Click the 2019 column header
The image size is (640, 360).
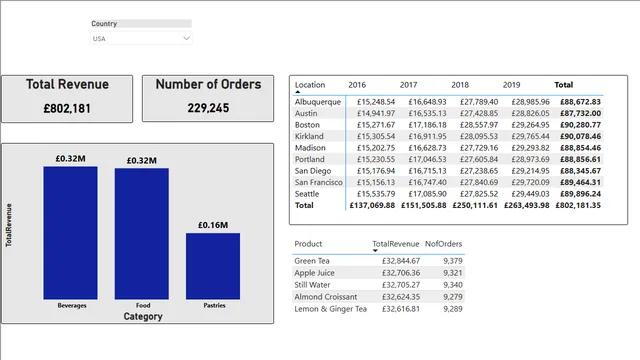click(511, 85)
